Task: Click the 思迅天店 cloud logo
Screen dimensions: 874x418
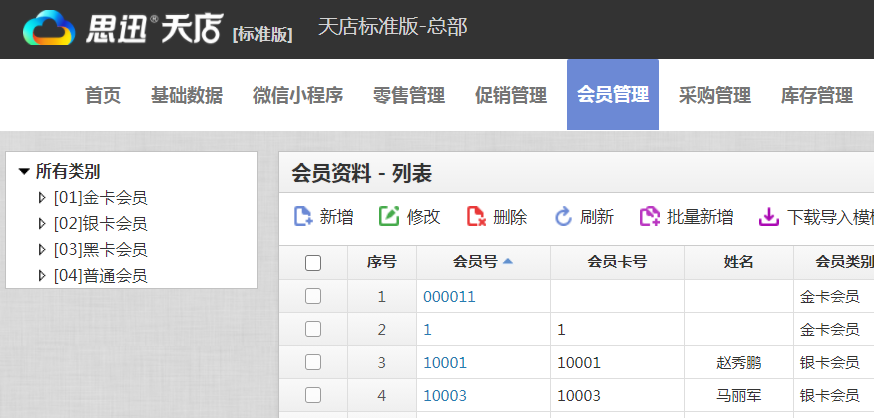Action: [49, 28]
